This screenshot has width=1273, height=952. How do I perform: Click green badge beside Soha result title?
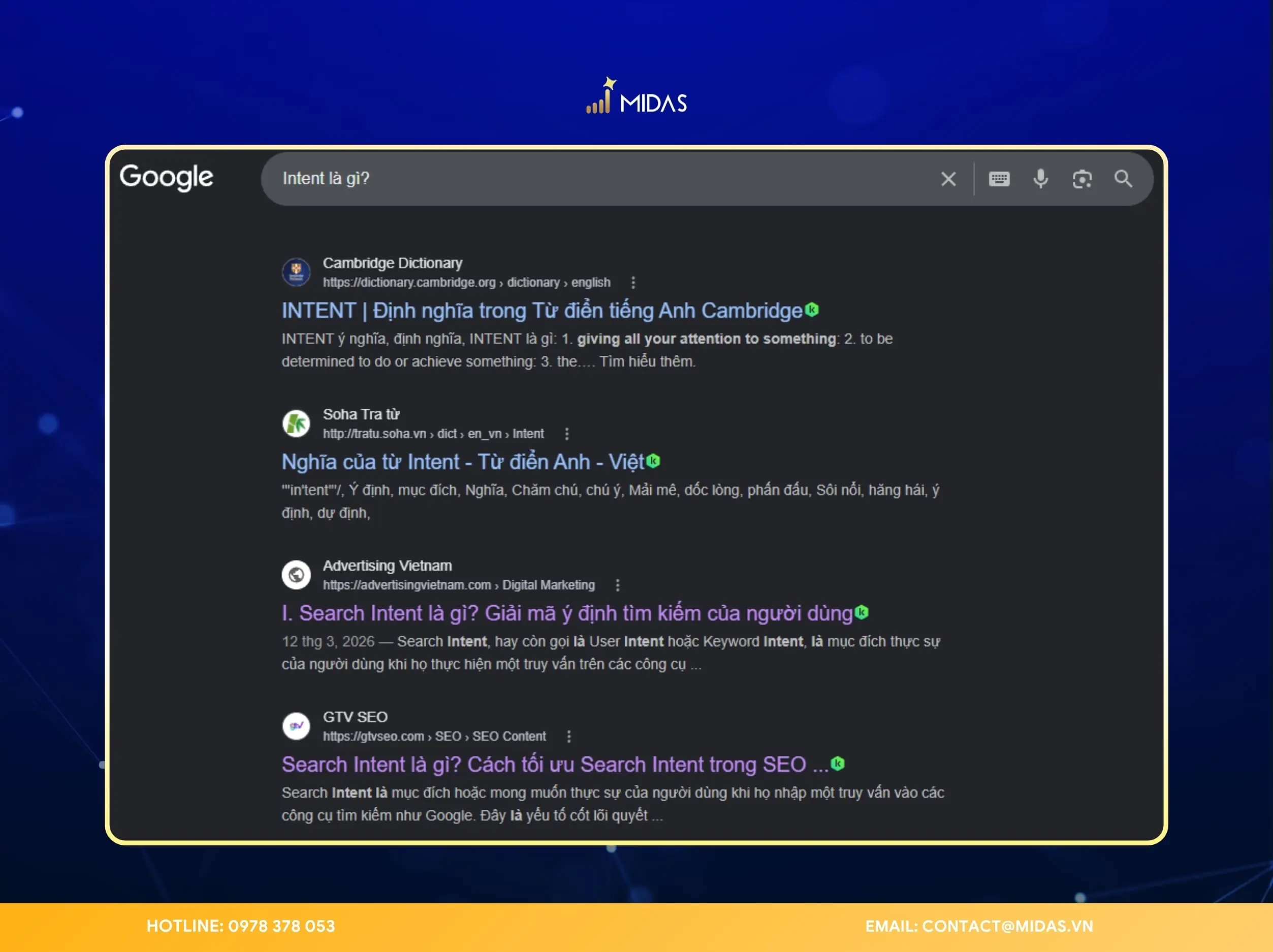pyautogui.click(x=653, y=461)
